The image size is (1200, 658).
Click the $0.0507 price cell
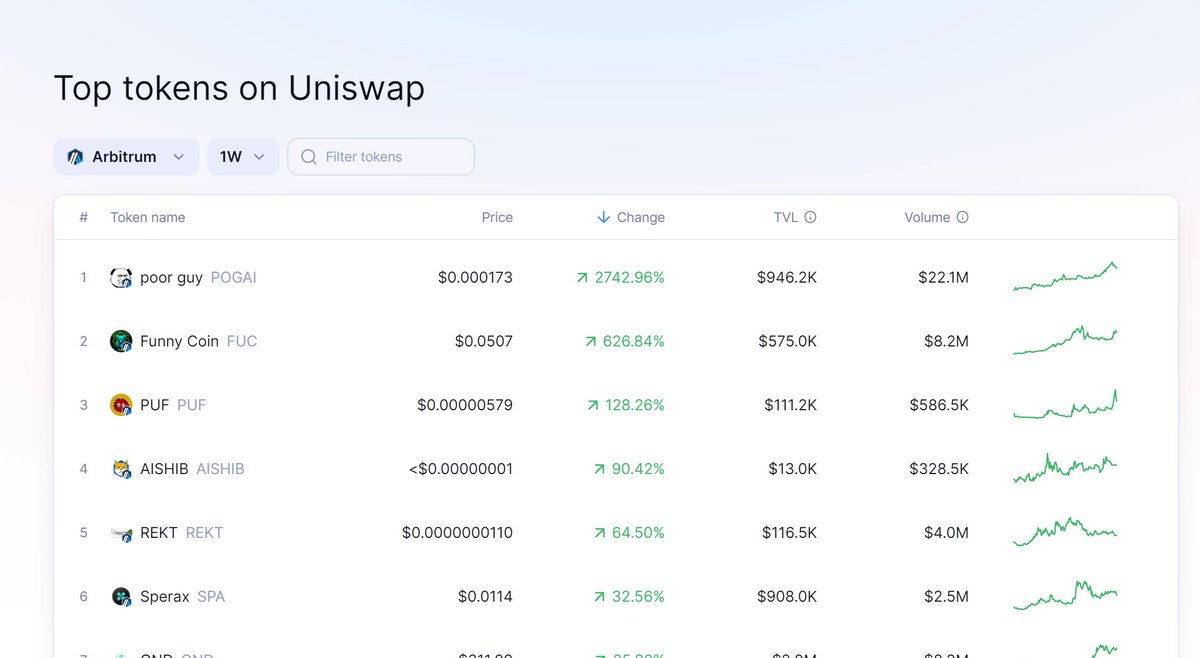484,341
